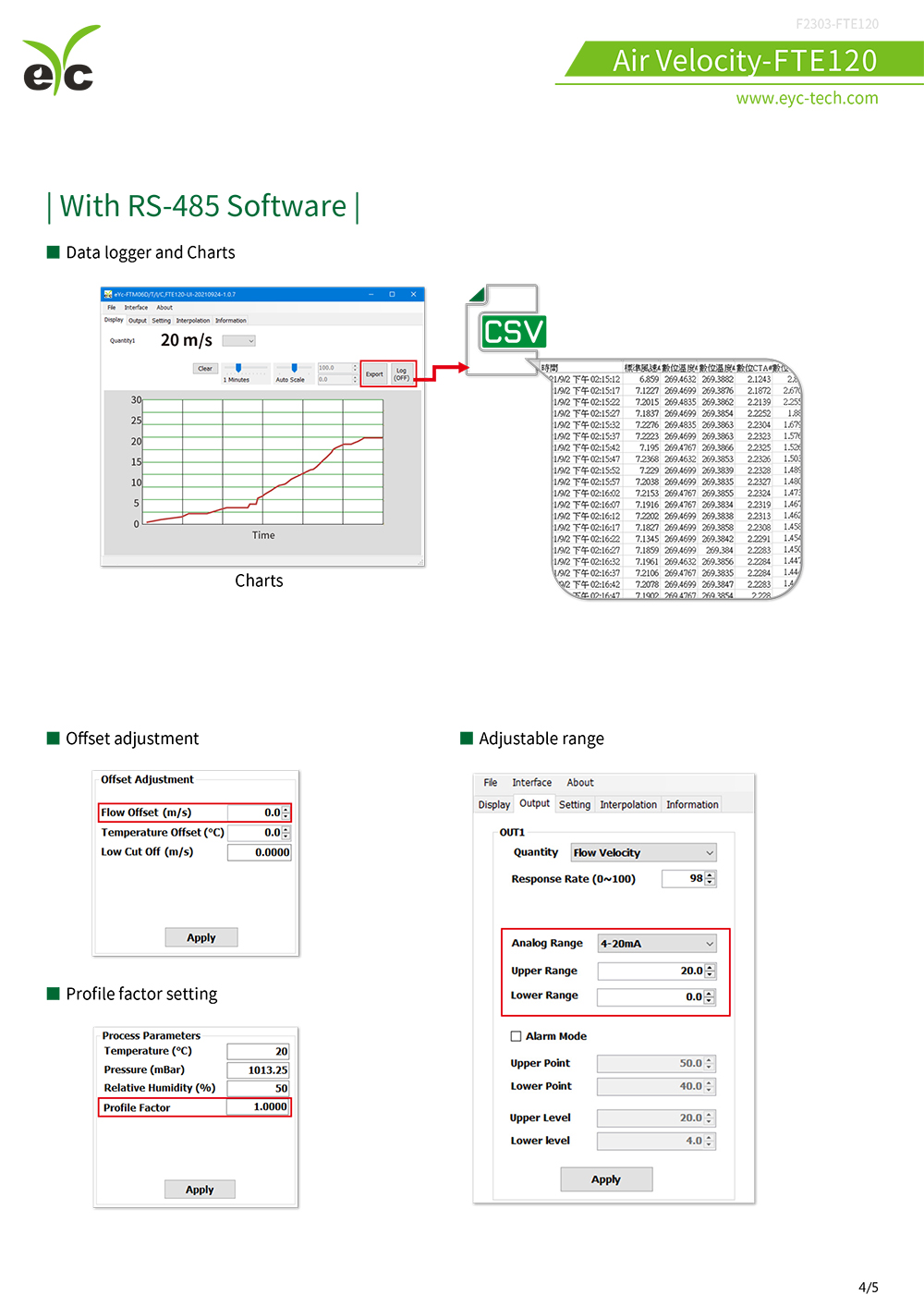Click the Response Rate spinner arrows
924x1295 pixels.
coord(710,878)
